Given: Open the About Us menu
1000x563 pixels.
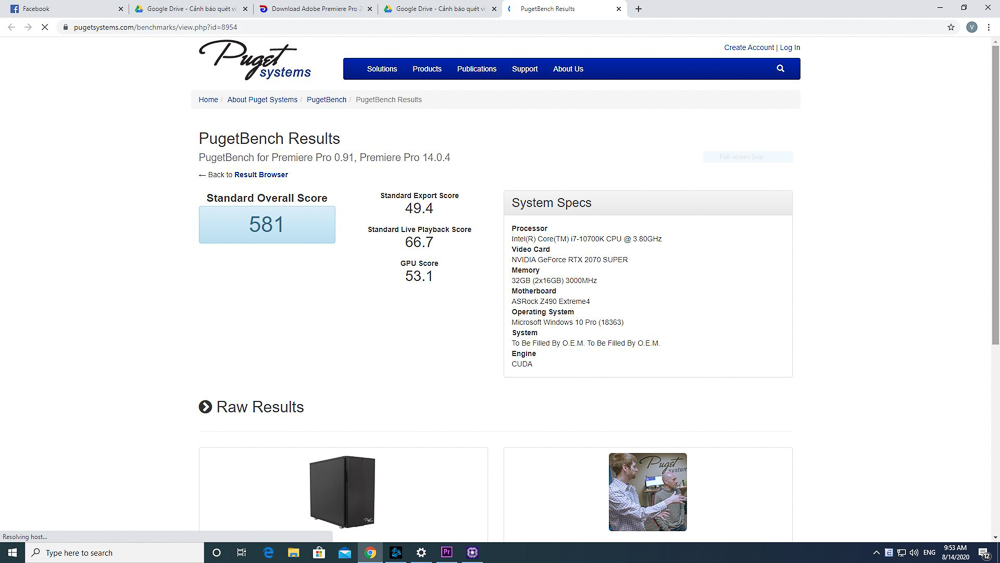Looking at the screenshot, I should (x=568, y=69).
